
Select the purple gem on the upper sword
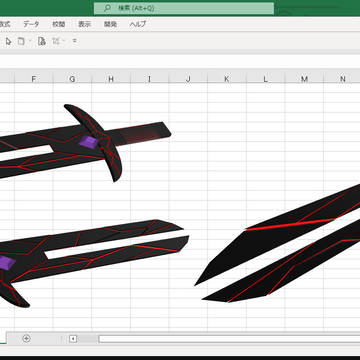coord(89,142)
